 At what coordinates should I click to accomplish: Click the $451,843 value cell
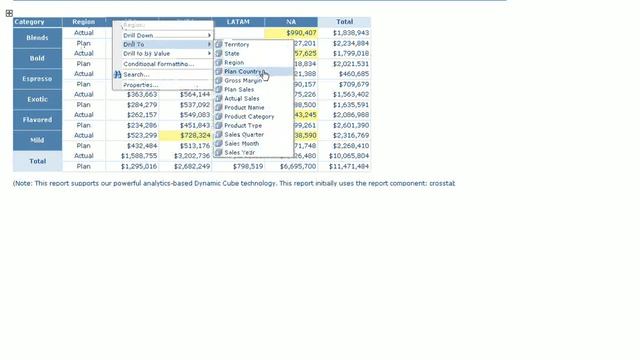pyautogui.click(x=185, y=125)
